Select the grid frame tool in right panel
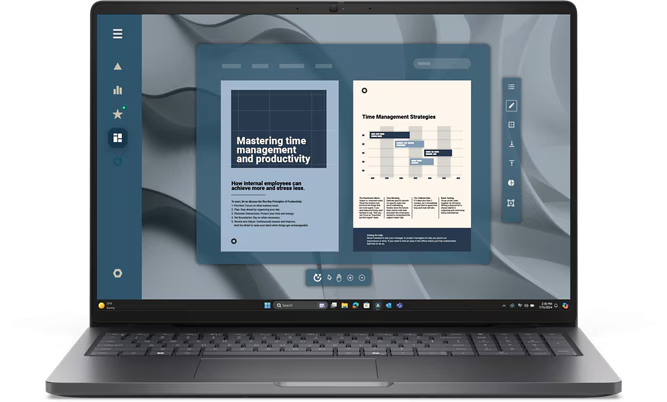Viewport: 667px width, 402px height. tap(511, 125)
